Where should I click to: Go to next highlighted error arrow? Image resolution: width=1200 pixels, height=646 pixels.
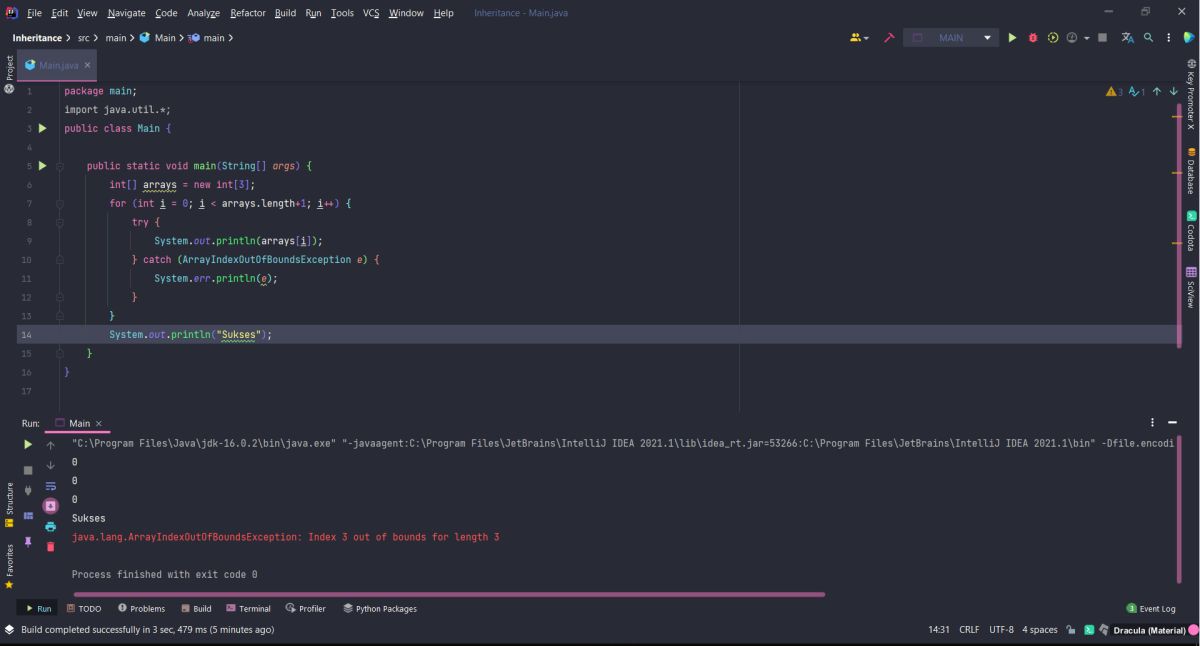click(x=1174, y=91)
